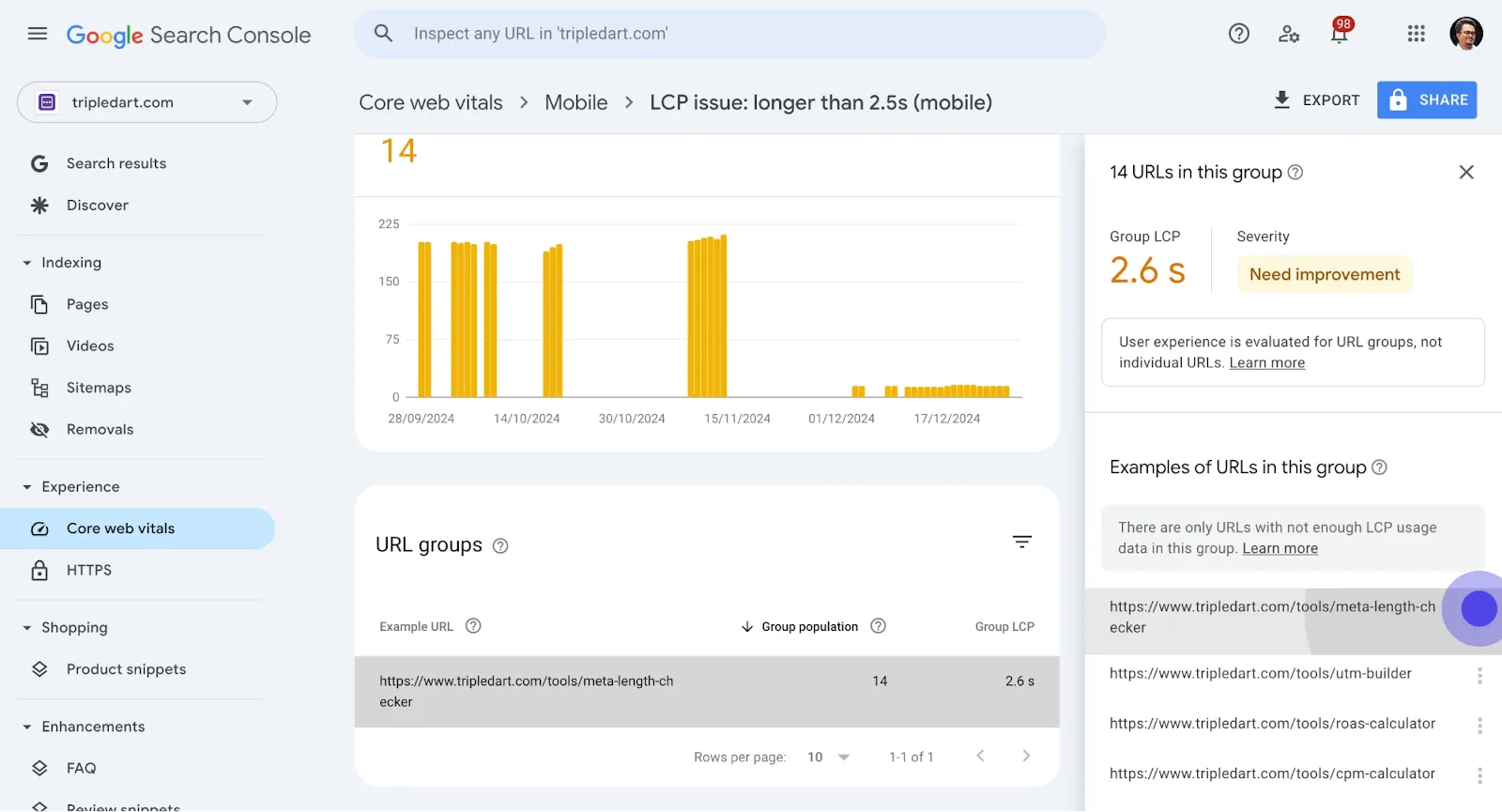The width and height of the screenshot is (1502, 812).
Task: Click the Sitemaps tree icon
Action: click(x=39, y=388)
